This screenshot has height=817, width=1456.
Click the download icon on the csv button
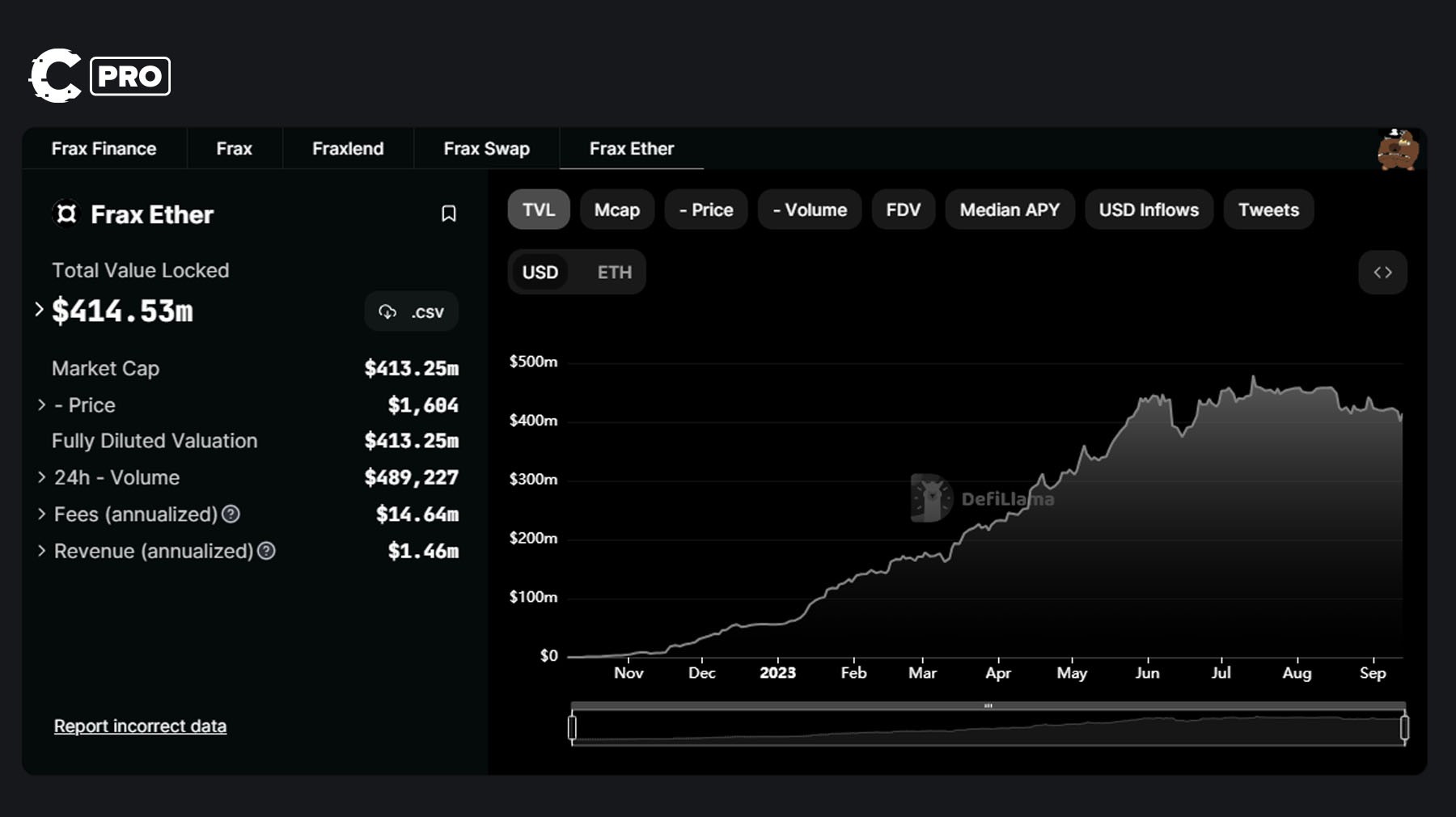click(x=387, y=311)
